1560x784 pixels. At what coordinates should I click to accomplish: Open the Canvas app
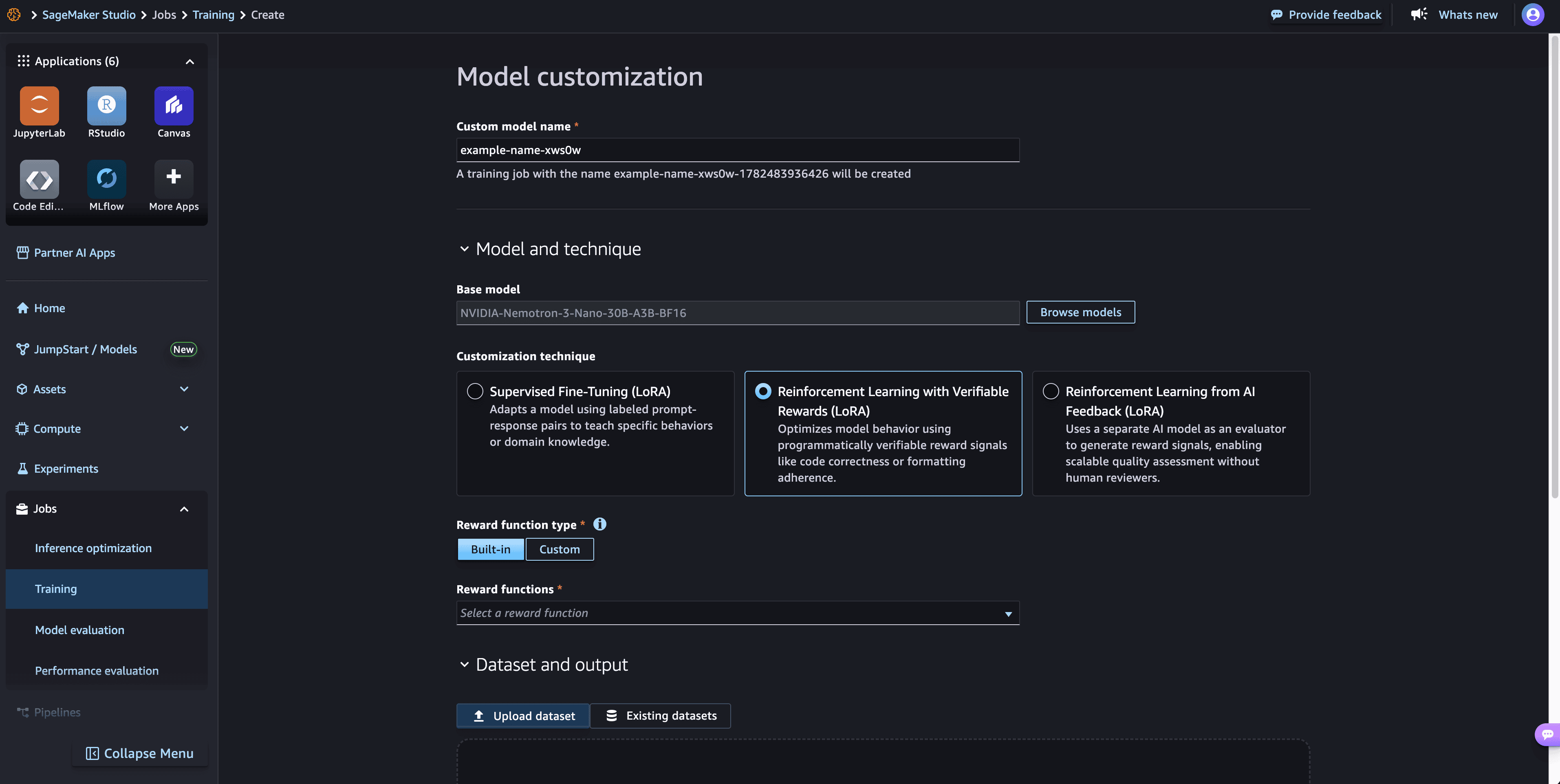[x=174, y=106]
